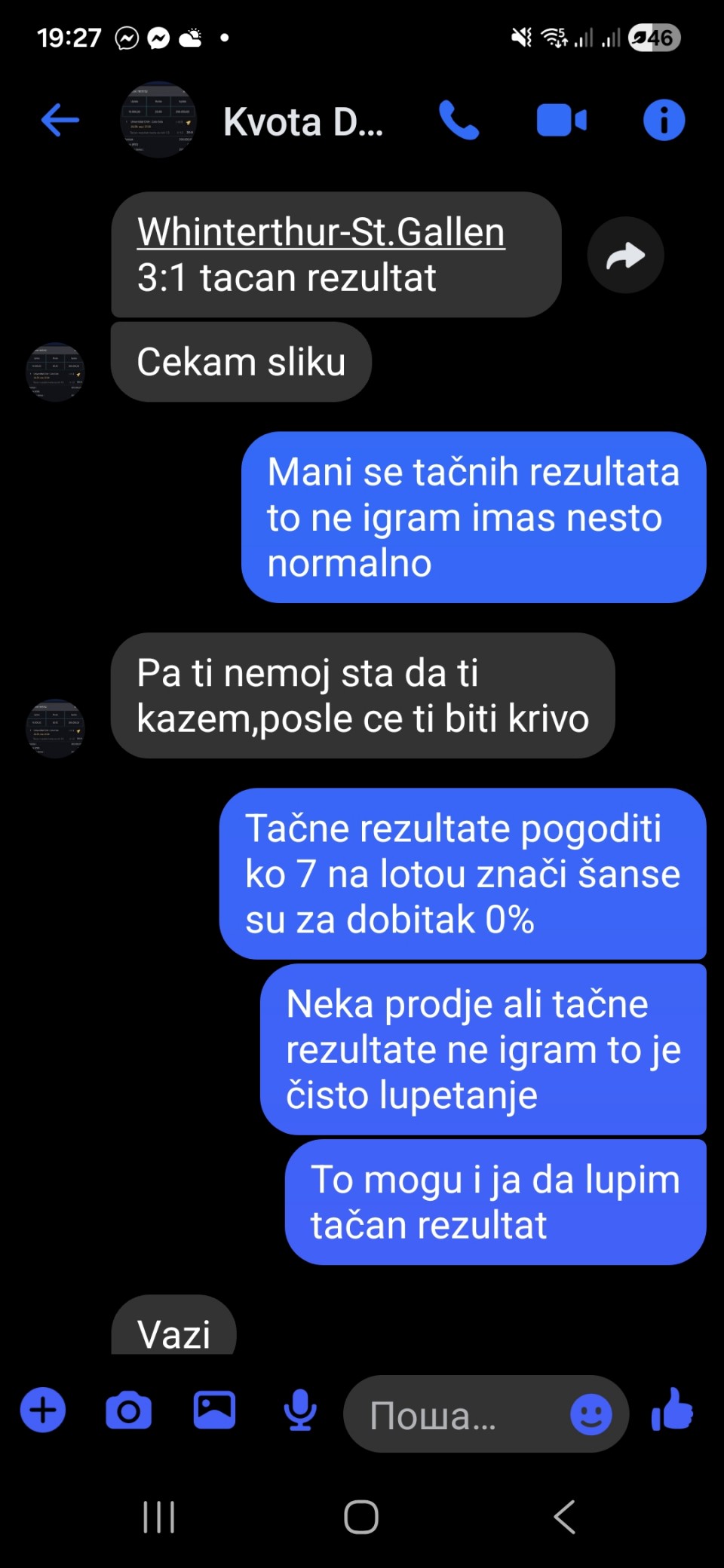Open Android recent apps button
The image size is (724, 1568).
click(159, 1517)
